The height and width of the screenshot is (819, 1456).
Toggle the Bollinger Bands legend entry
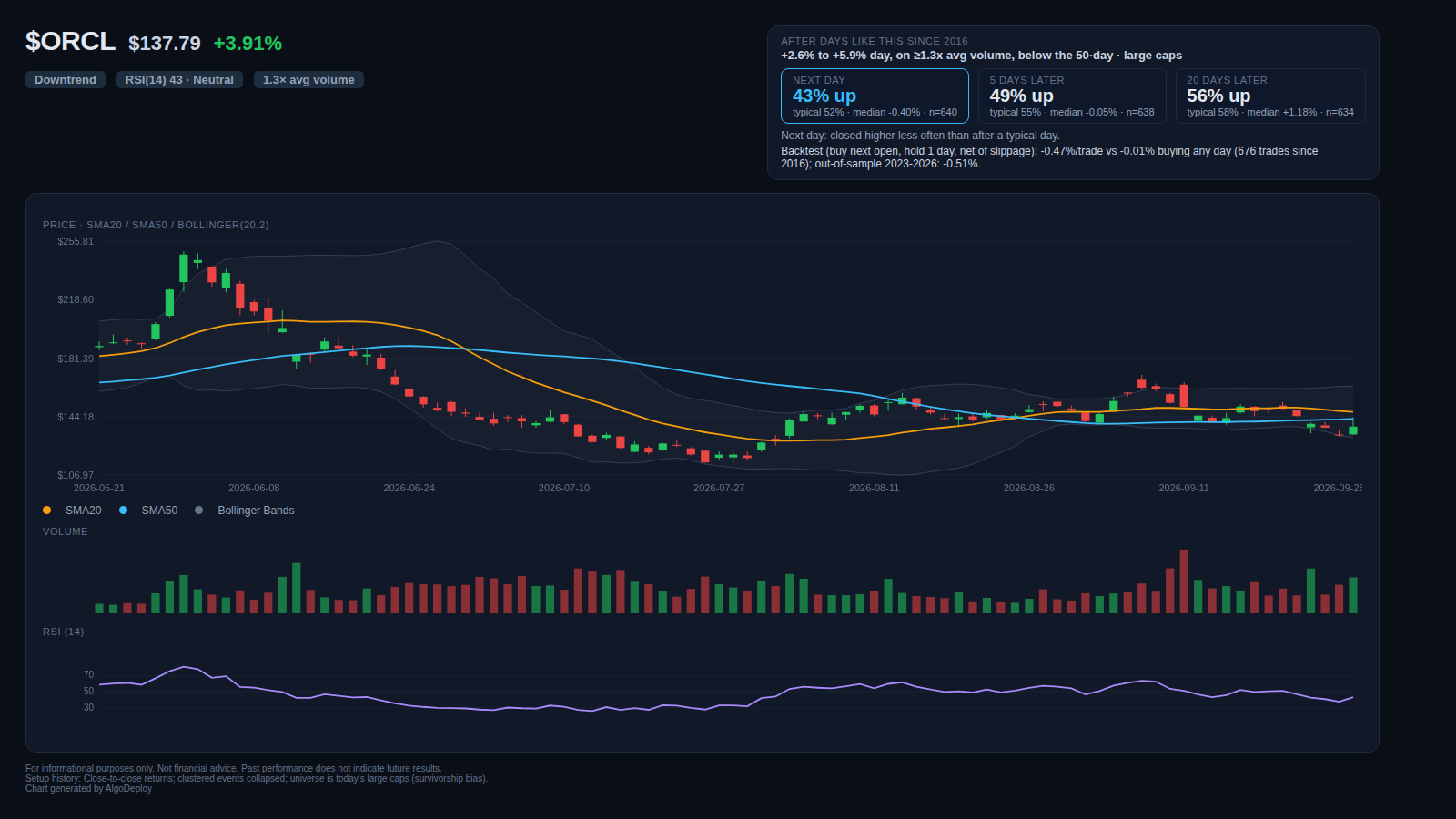point(245,511)
